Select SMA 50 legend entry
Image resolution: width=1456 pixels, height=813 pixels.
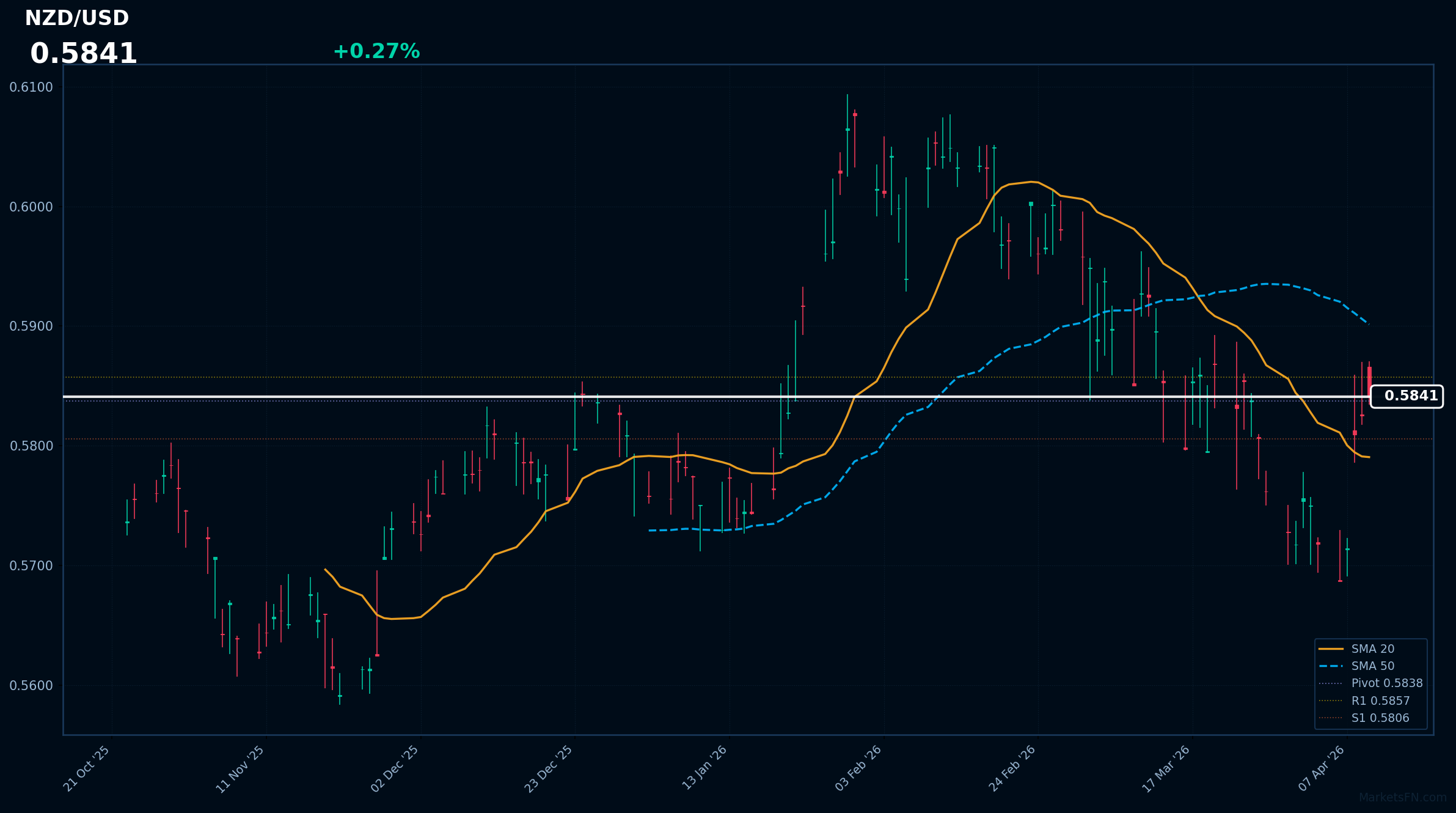tap(1356, 666)
